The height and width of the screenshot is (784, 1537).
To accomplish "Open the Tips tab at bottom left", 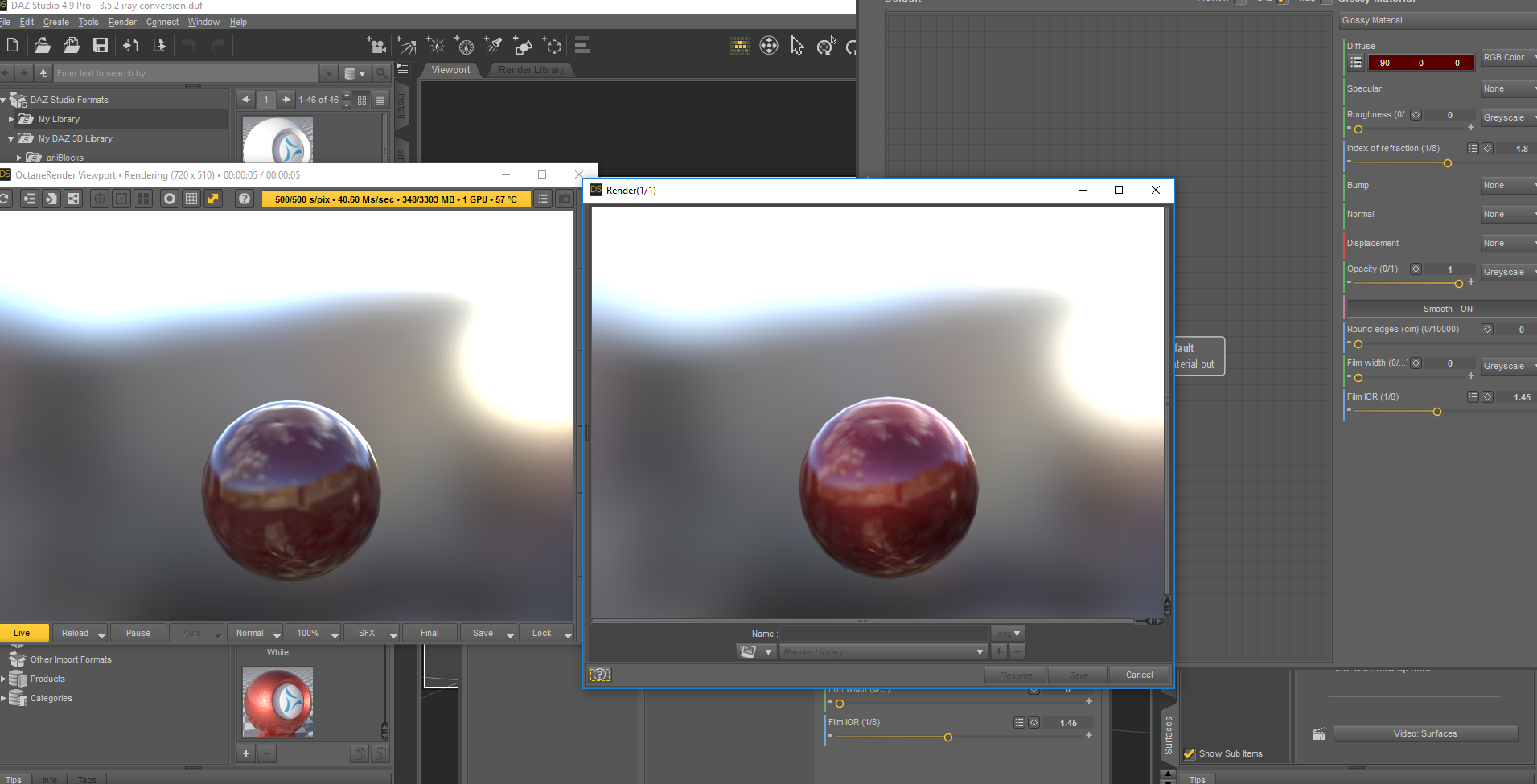I will [x=14, y=779].
